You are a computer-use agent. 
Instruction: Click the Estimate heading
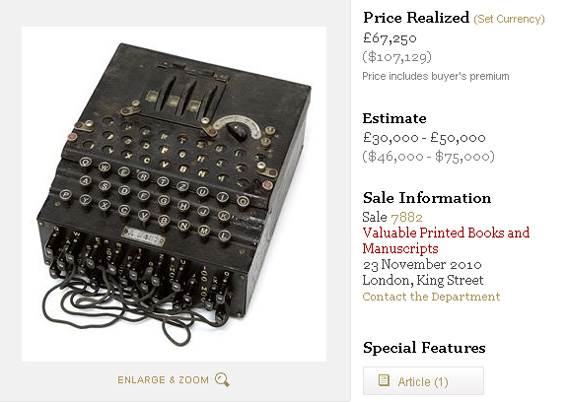click(x=394, y=118)
